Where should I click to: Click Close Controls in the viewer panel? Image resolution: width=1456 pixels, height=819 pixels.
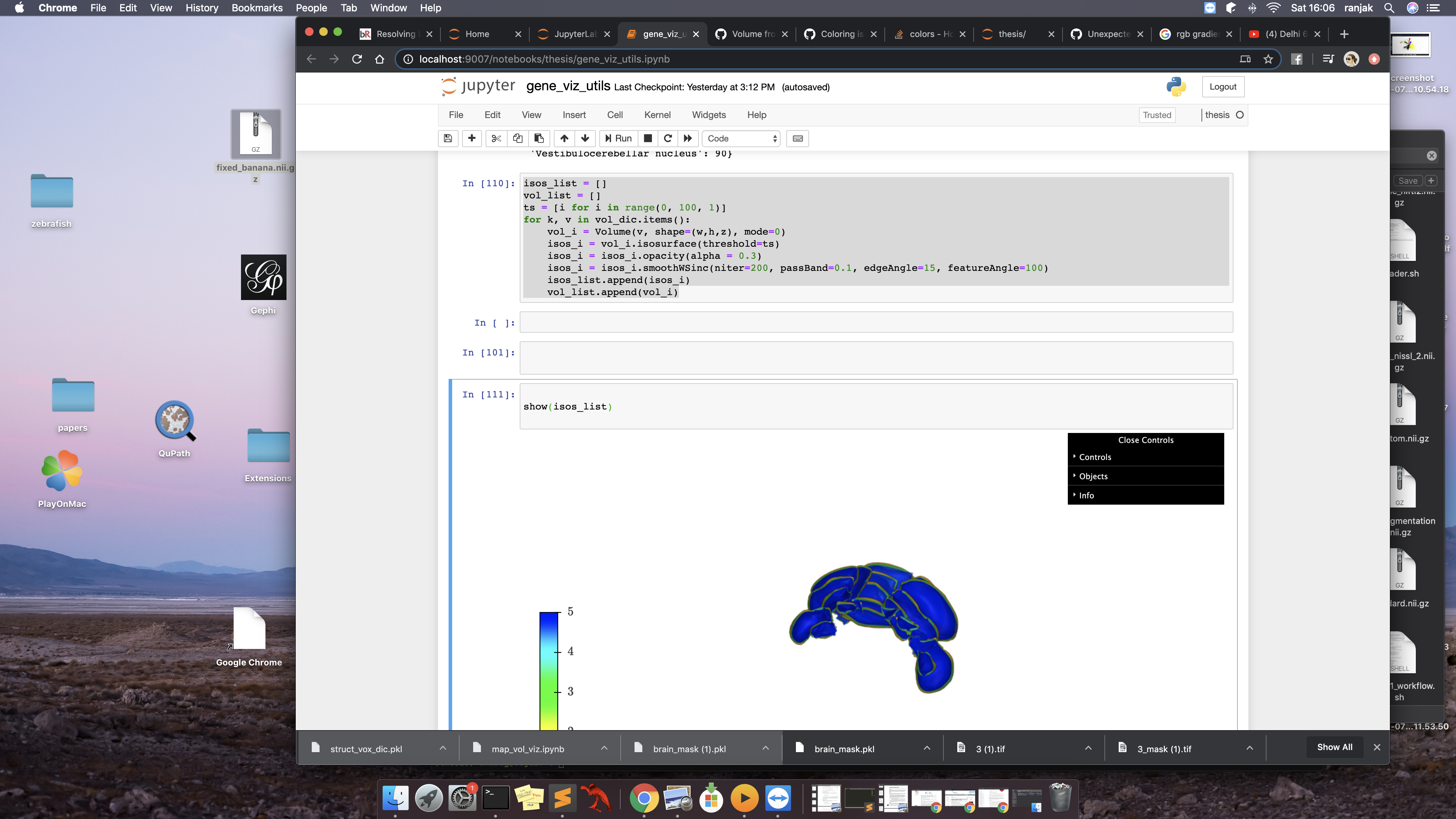tap(1145, 440)
